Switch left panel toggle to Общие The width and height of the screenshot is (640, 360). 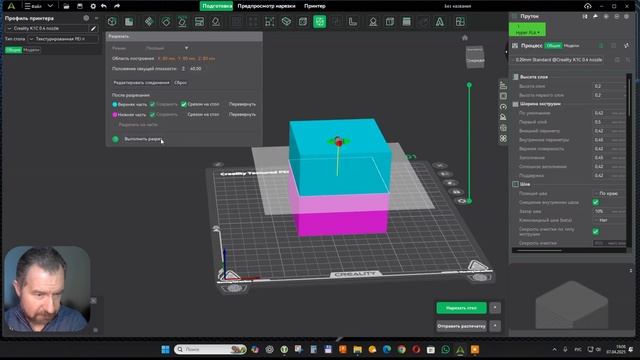13,50
